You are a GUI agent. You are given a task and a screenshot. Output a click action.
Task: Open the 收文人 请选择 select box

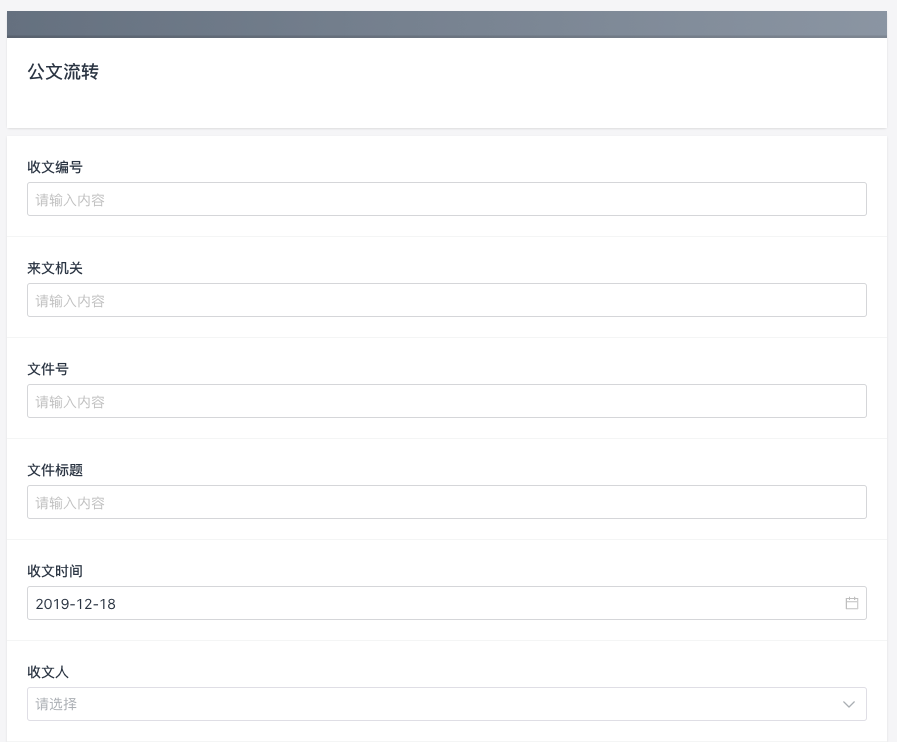tap(447, 704)
